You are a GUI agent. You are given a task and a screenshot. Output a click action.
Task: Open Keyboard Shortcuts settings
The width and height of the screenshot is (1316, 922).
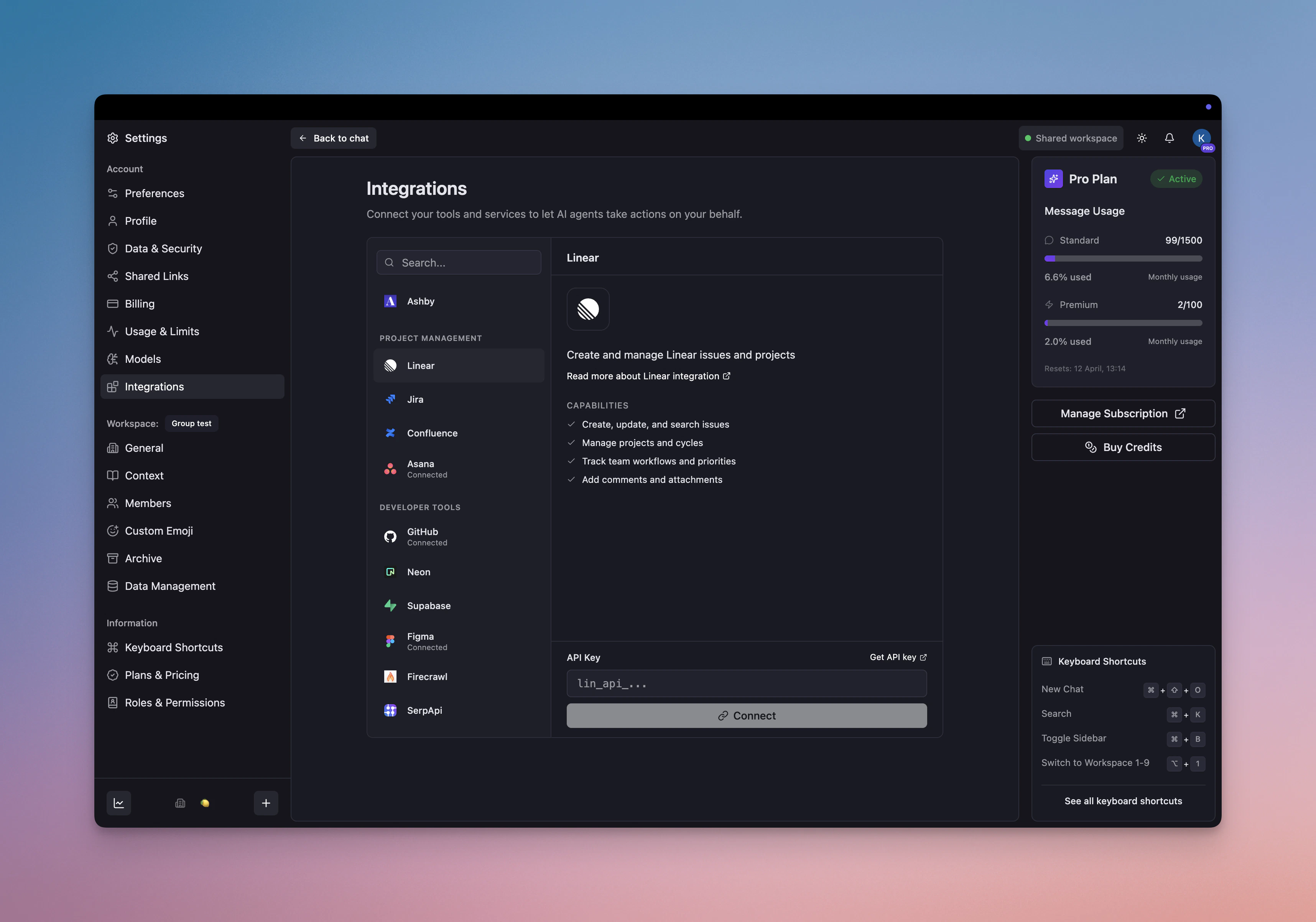[x=174, y=647]
